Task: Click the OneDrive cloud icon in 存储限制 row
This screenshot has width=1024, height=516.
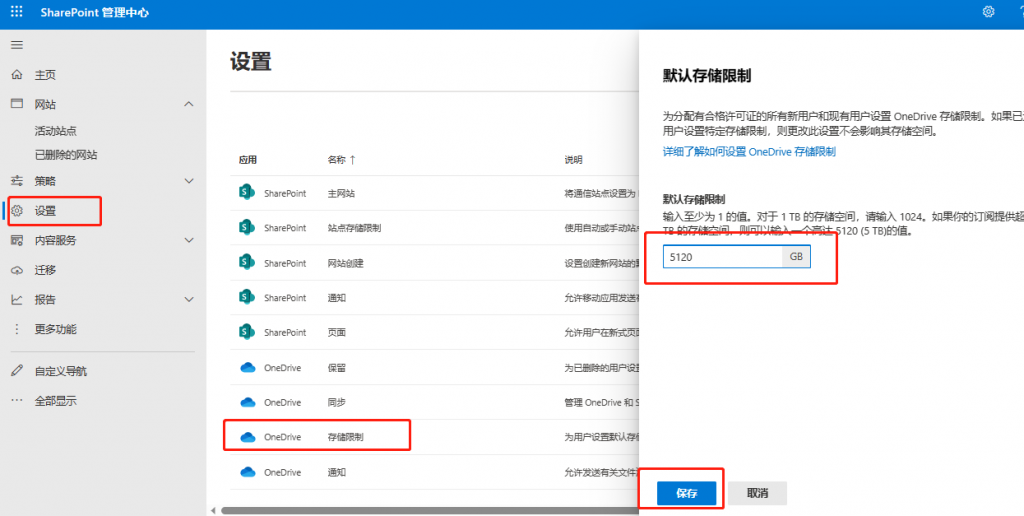Action: point(248,437)
